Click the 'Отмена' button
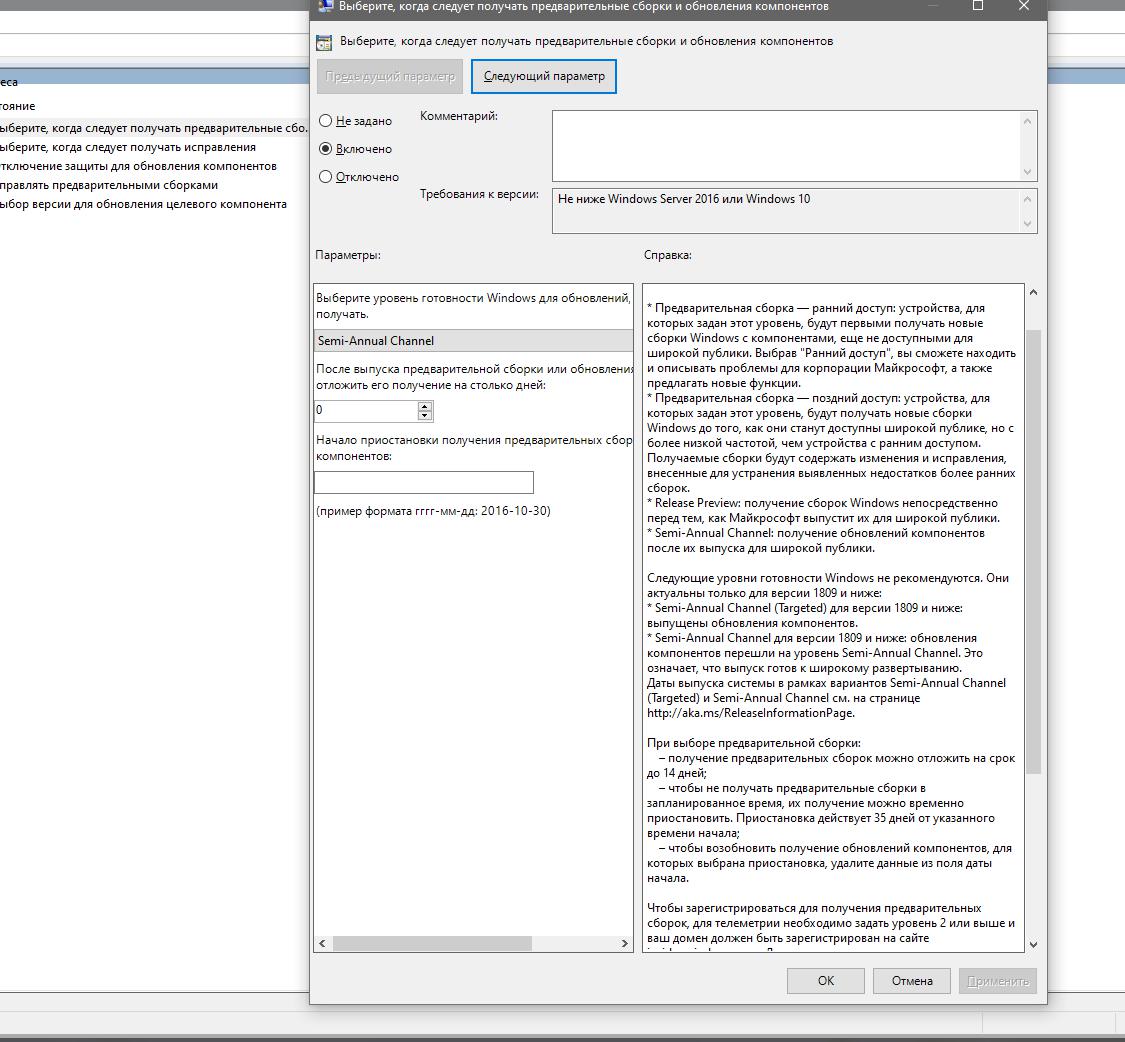The width and height of the screenshot is (1125, 1042). coord(912,981)
